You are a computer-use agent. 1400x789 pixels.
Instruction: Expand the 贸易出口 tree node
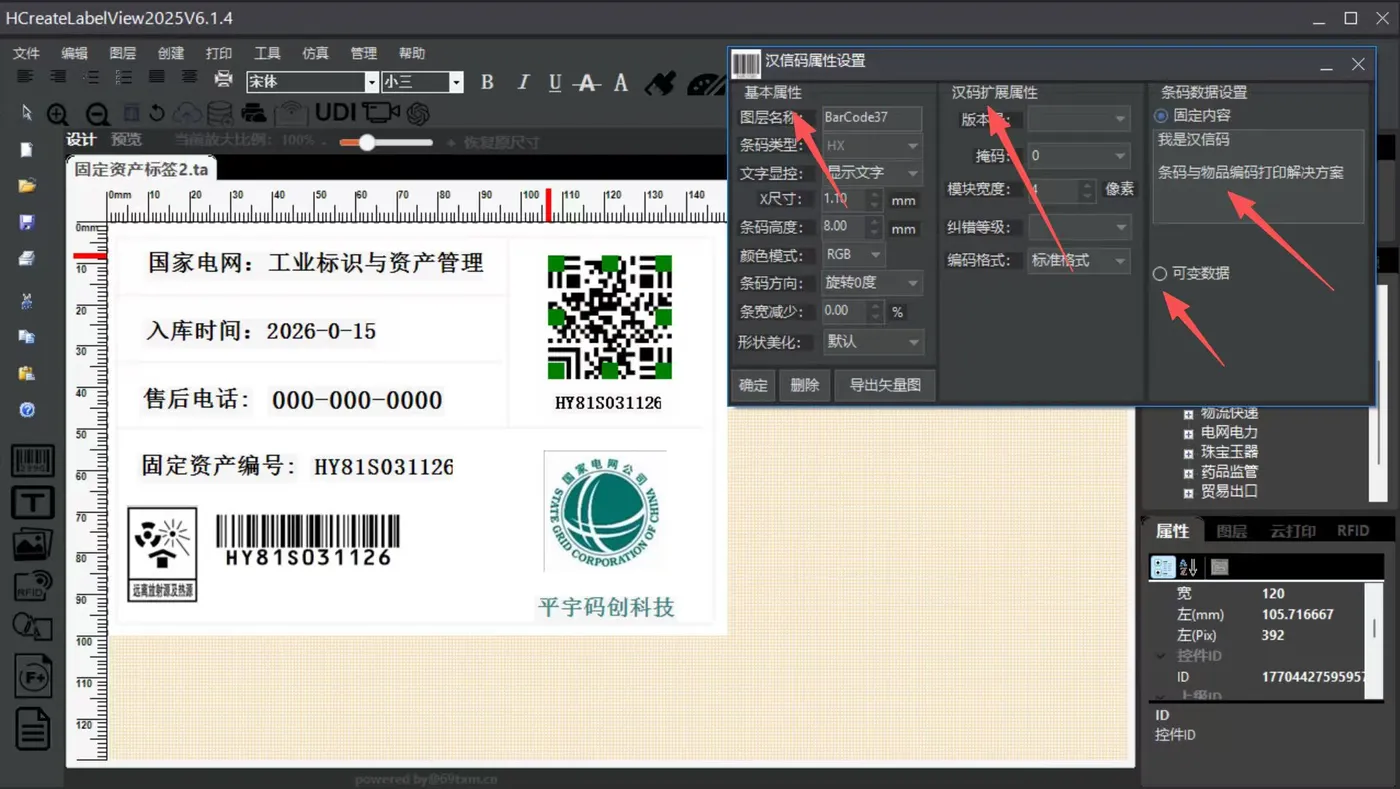1188,492
